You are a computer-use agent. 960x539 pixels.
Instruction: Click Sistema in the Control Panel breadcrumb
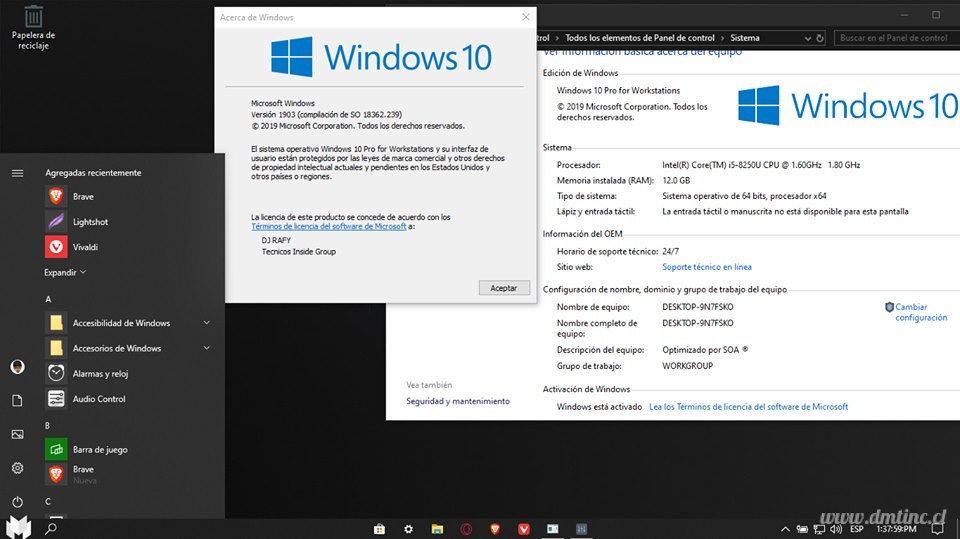(744, 38)
